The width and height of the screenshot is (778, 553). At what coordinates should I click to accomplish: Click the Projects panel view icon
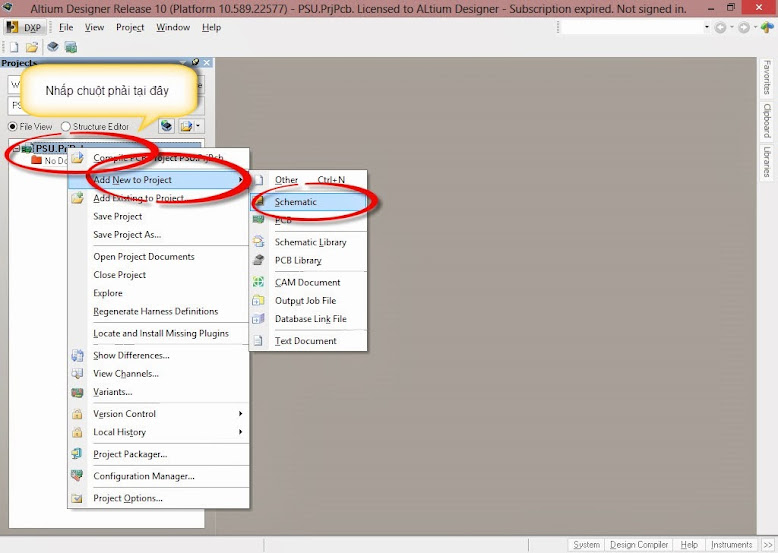point(167,126)
